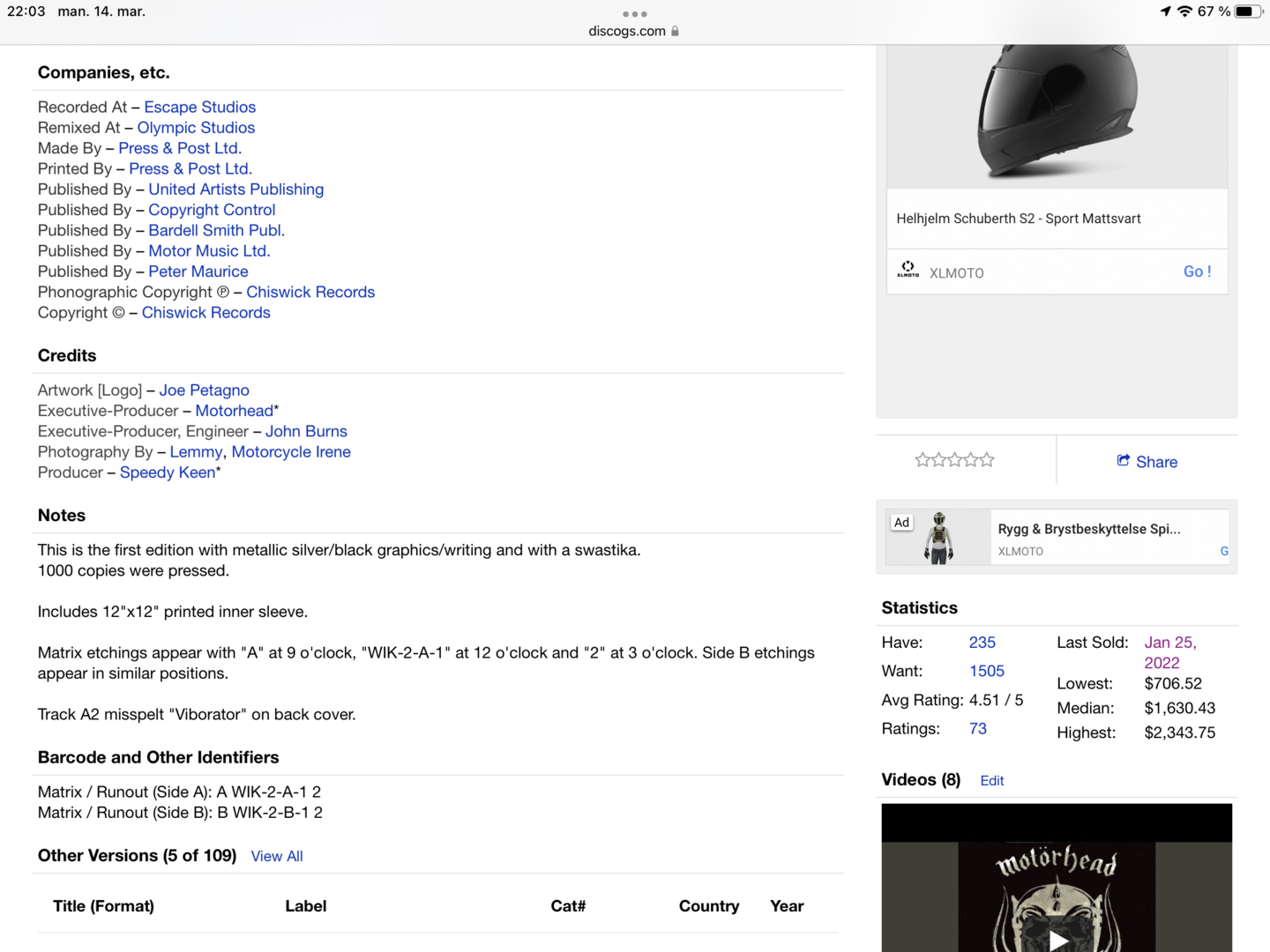Screen dimensions: 1270x952
Task: Click Edit next to Videos (8)
Action: [992, 781]
